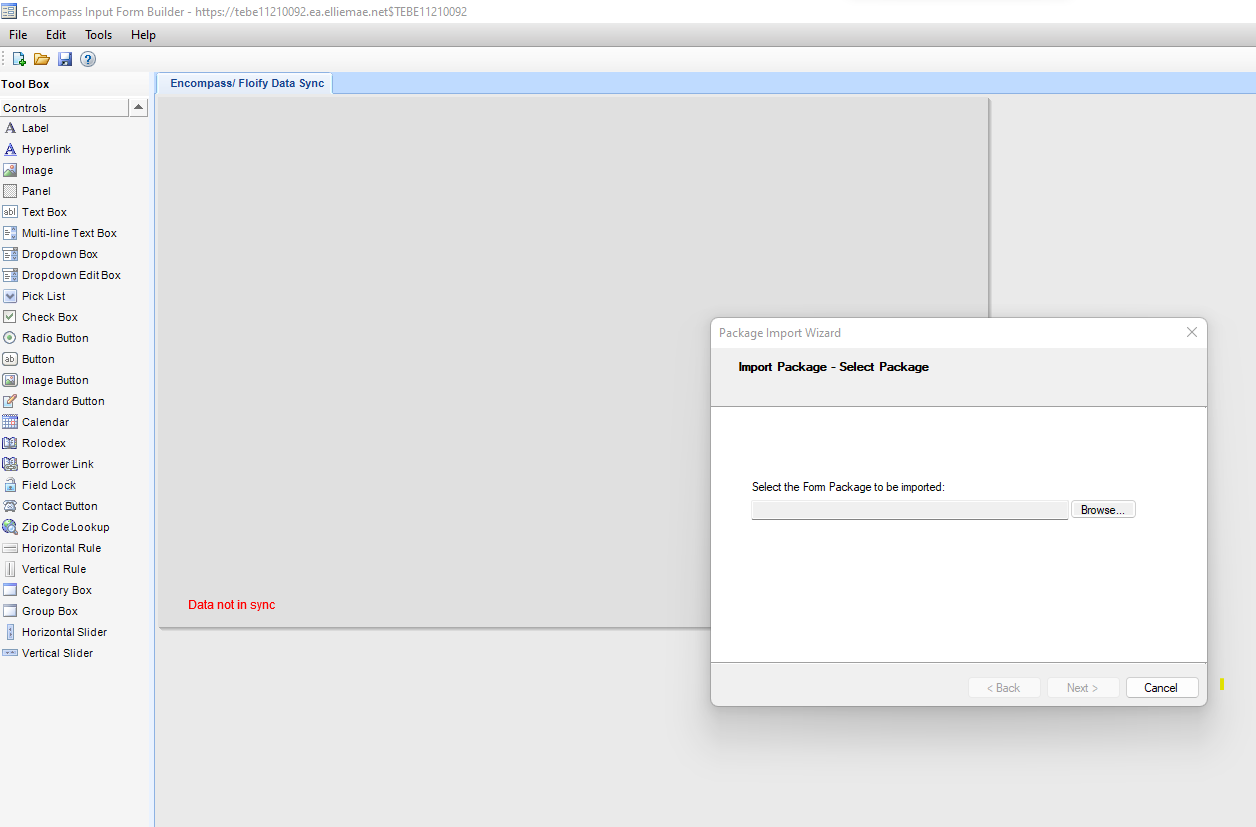Click the Open folder toolbar icon

42,59
